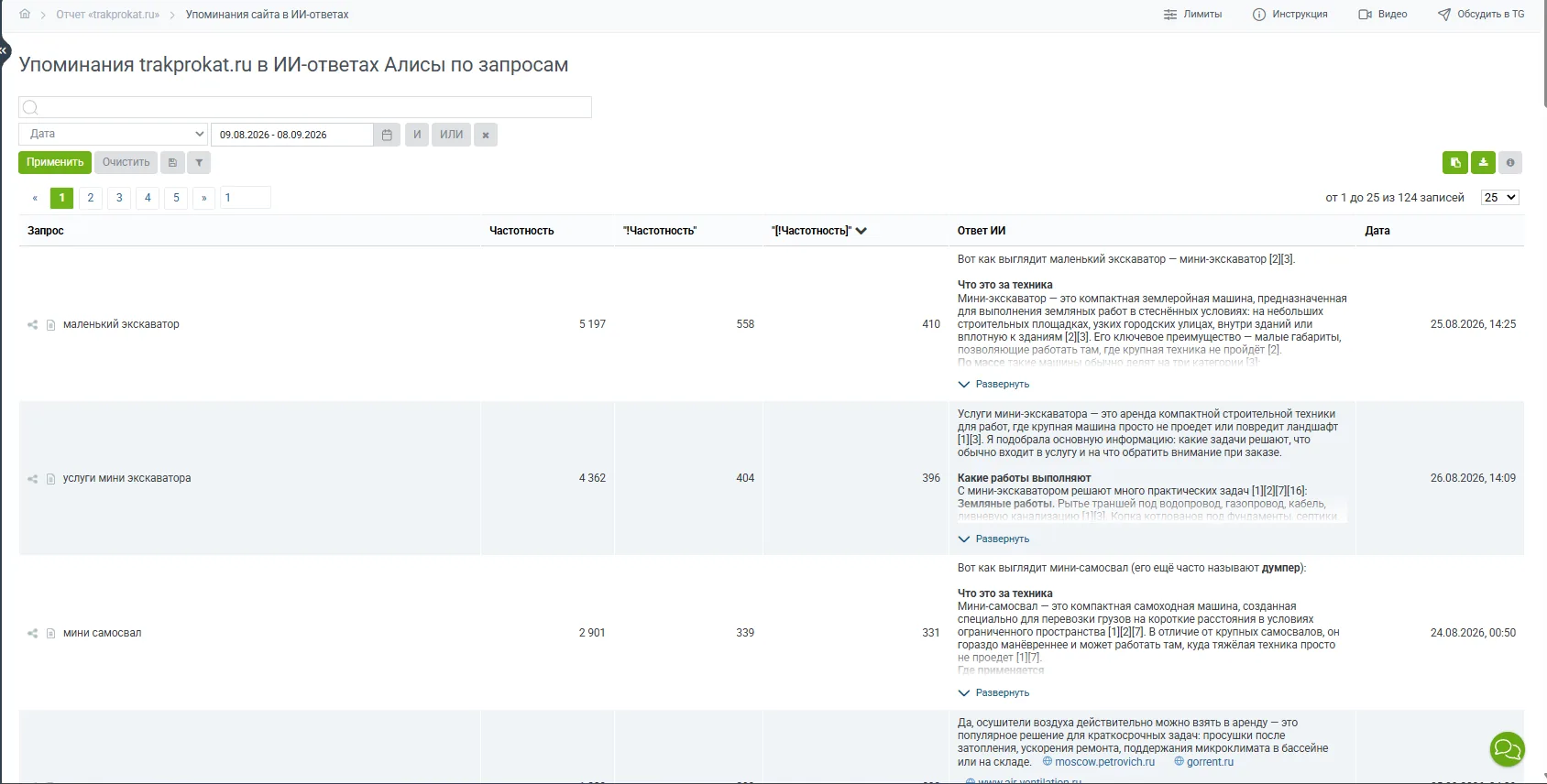Image resolution: width=1547 pixels, height=784 pixels.
Task: Open the gorrent.ru source link
Action: click(x=1211, y=762)
